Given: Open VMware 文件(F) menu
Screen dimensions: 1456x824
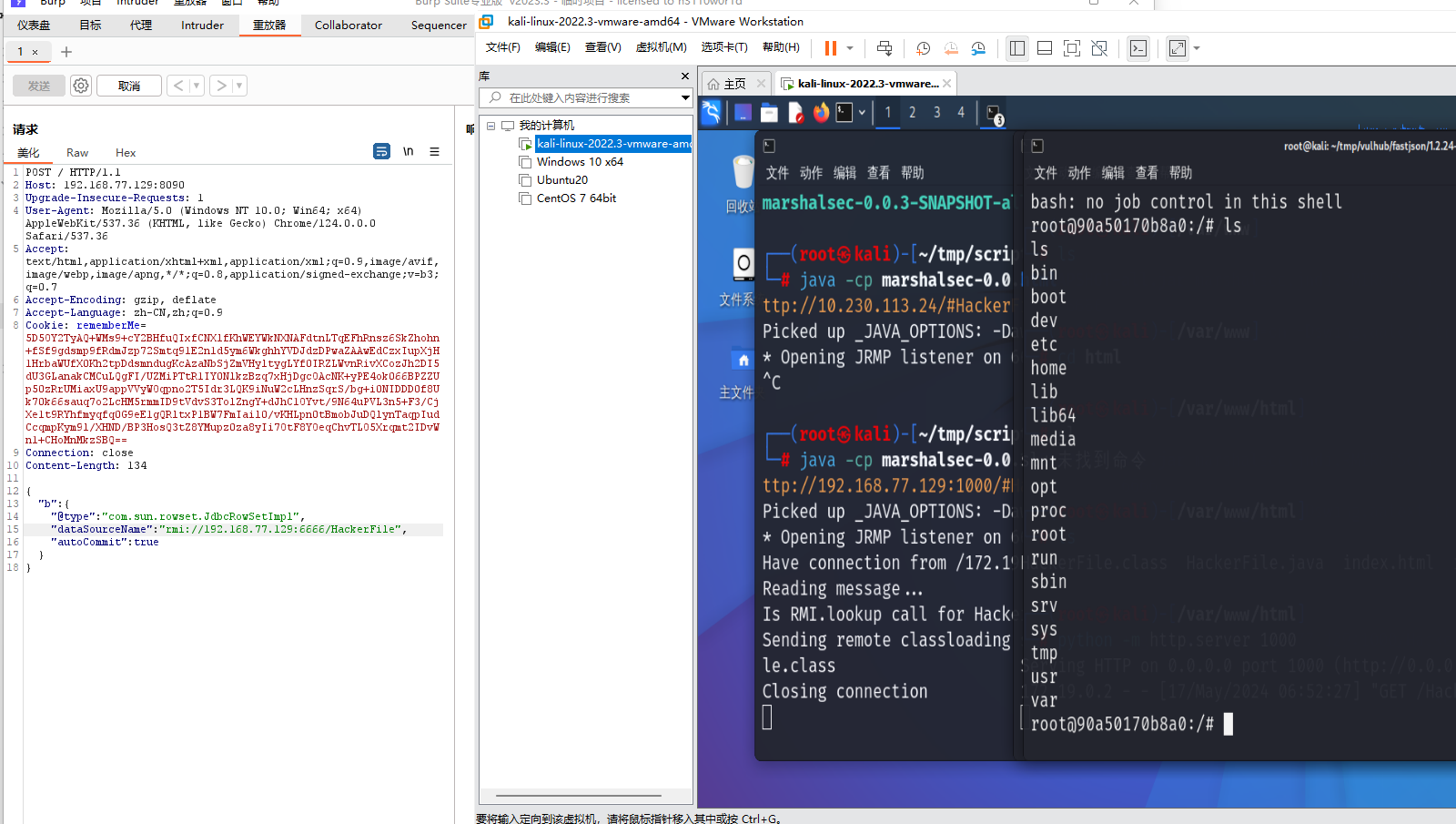Looking at the screenshot, I should [503, 47].
